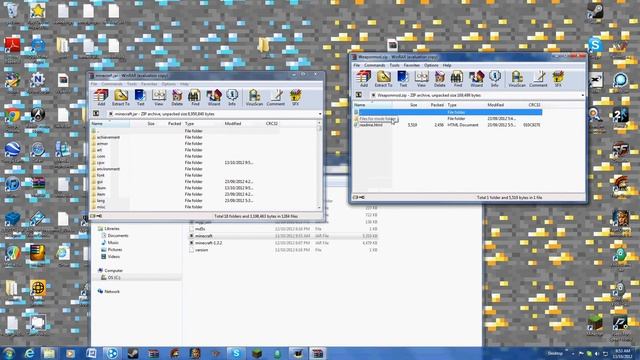640x360 pixels.
Task: Click Delete in the Weaponmod.zip WinRAR toolbar
Action: coord(440,79)
